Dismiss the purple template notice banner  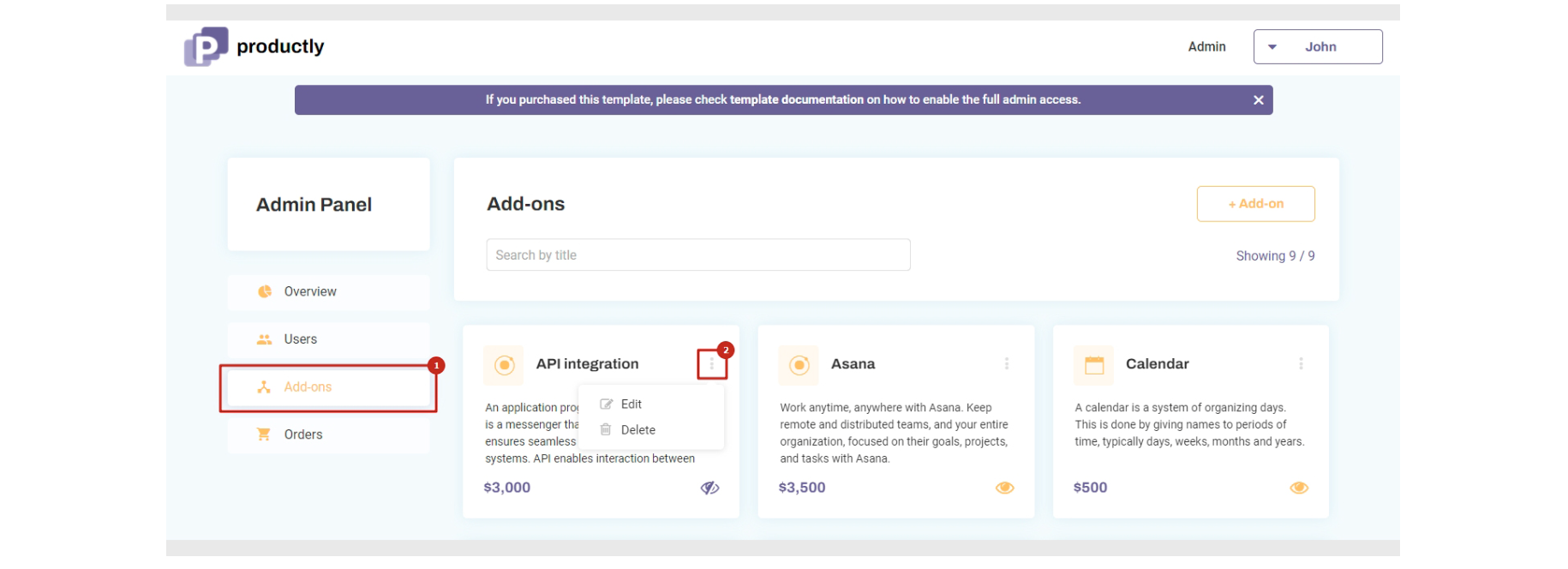(x=1258, y=100)
